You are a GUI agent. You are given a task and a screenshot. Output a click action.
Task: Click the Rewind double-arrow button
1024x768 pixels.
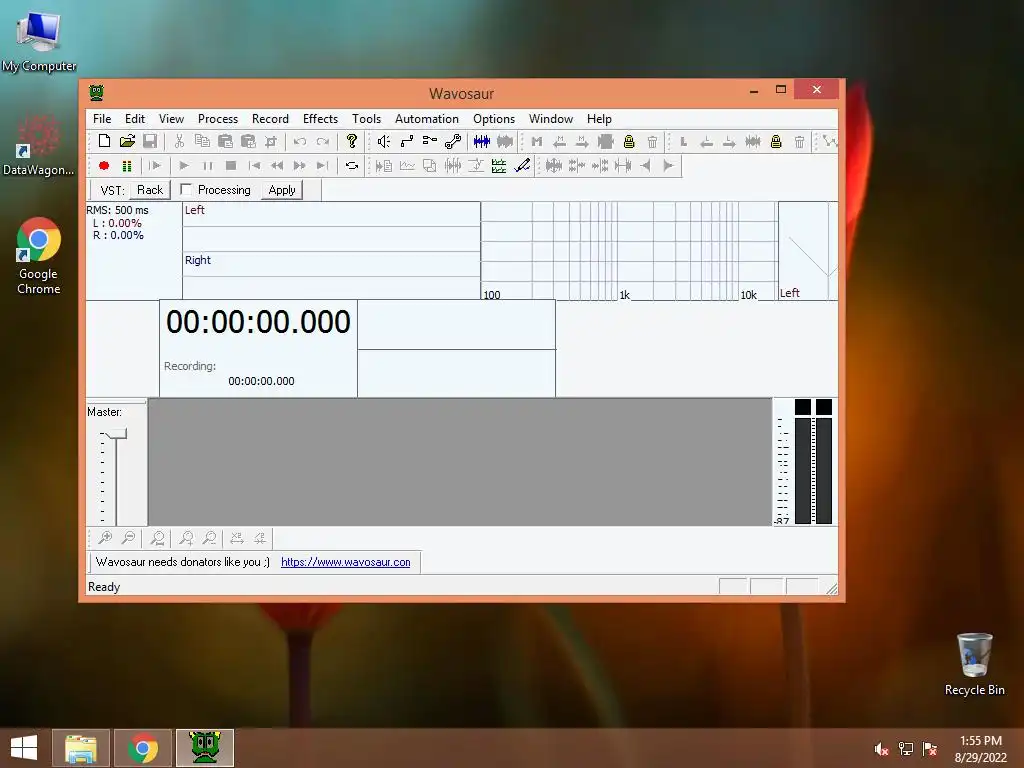coord(277,166)
